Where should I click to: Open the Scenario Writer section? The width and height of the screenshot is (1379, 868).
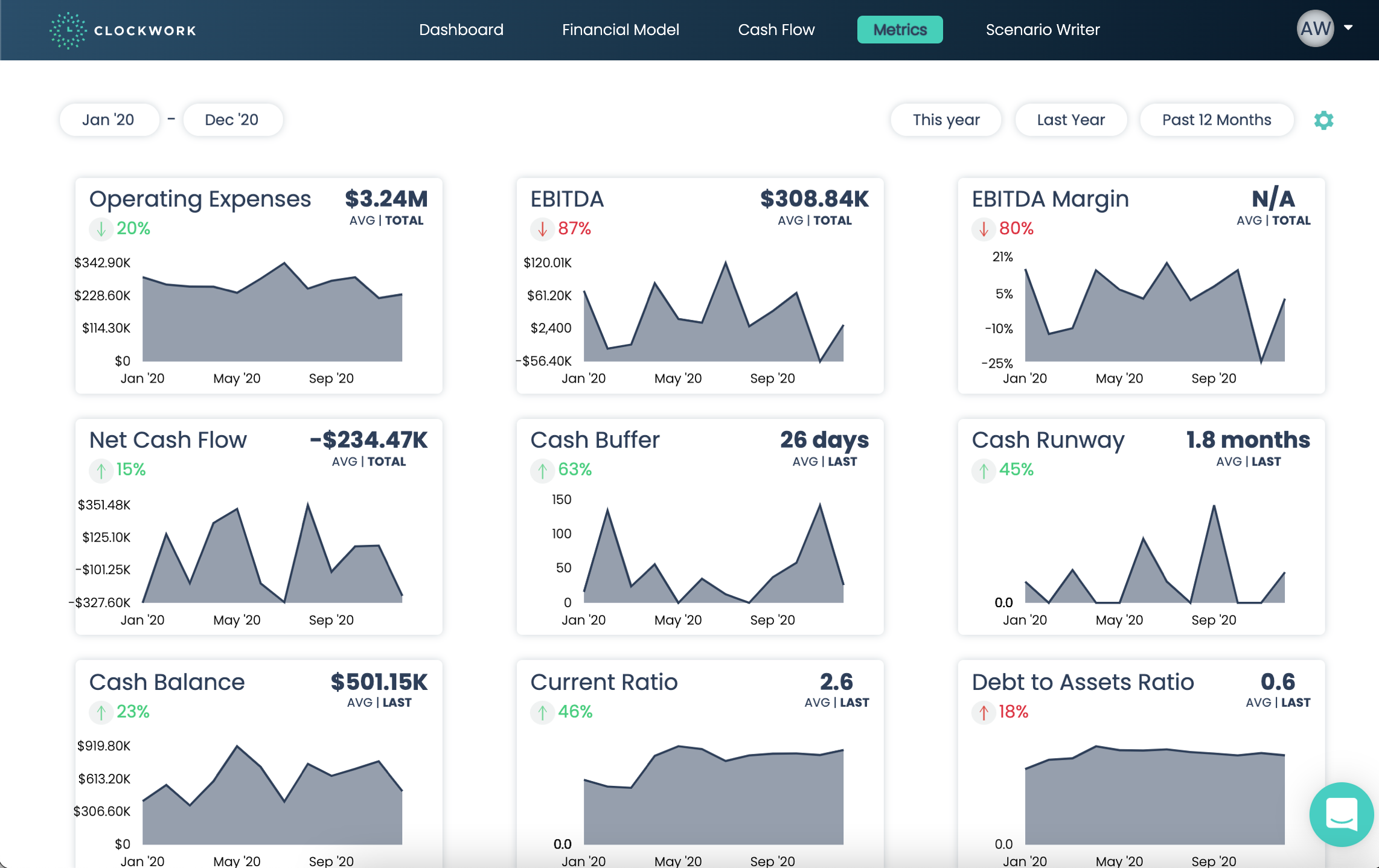tap(1042, 30)
